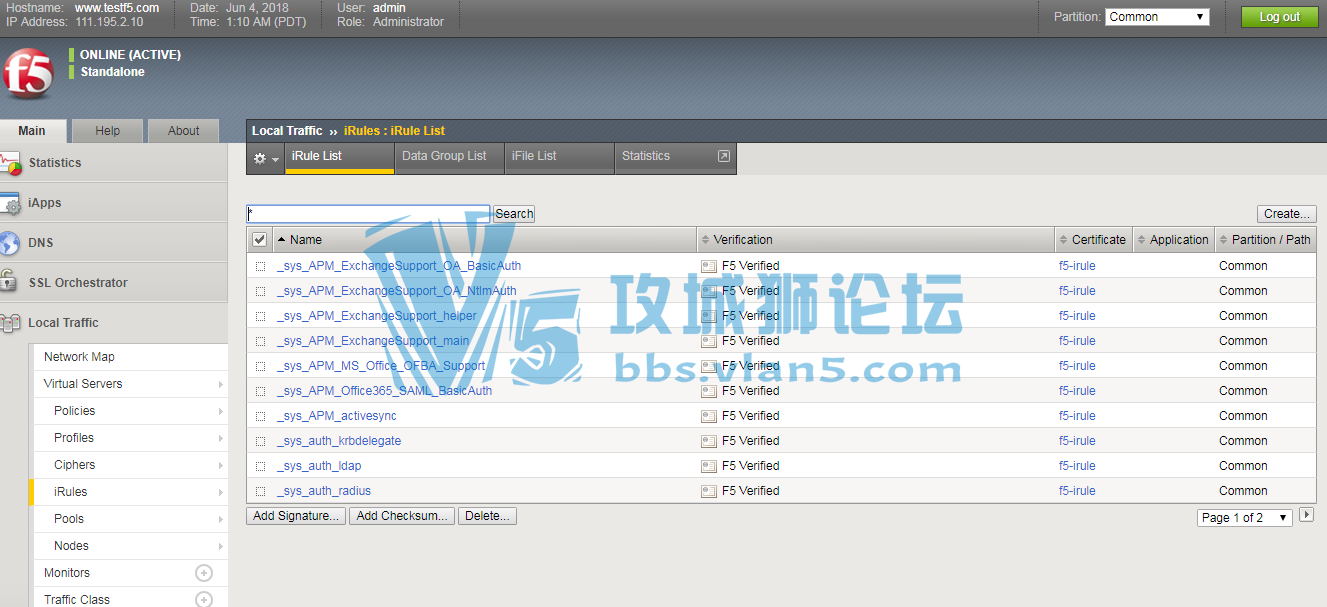This screenshot has width=1327, height=607.
Task: Check _sys_APM_Office365_SAML_BasicAuth row checkbox
Action: click(x=260, y=391)
